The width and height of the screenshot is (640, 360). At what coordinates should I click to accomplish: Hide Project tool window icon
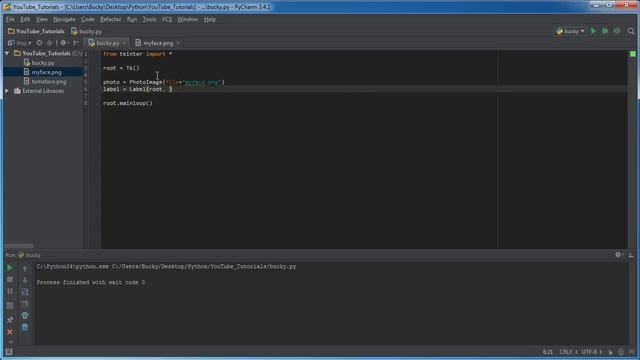(x=76, y=43)
